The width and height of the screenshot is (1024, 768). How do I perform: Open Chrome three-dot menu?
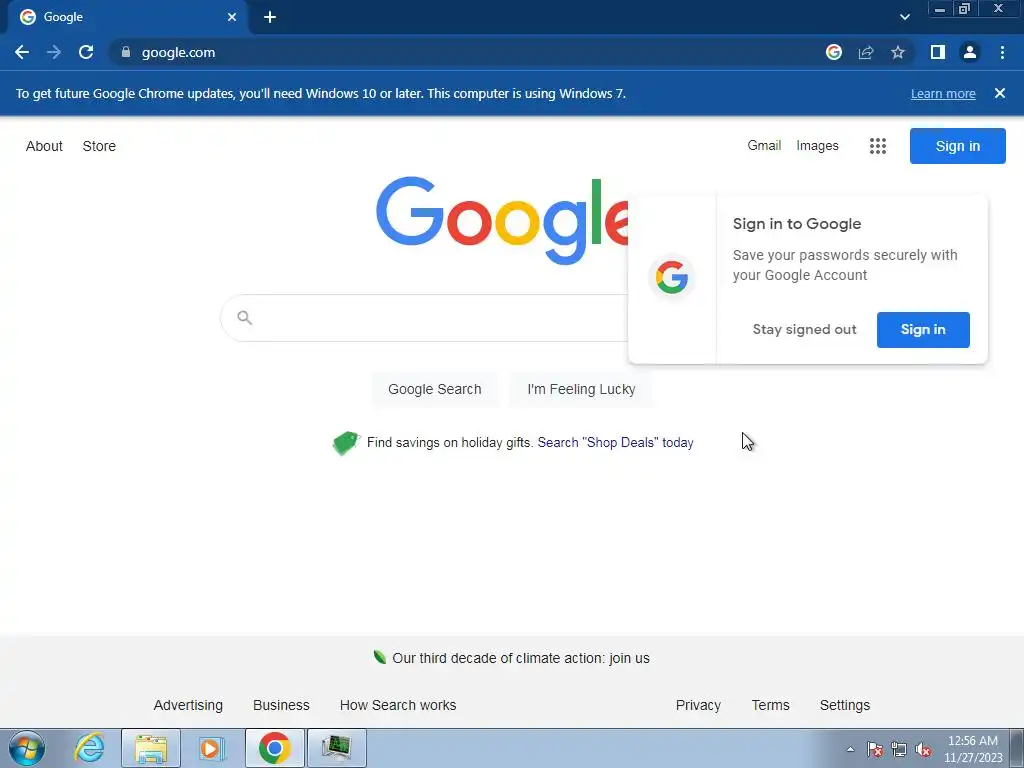click(x=1002, y=52)
